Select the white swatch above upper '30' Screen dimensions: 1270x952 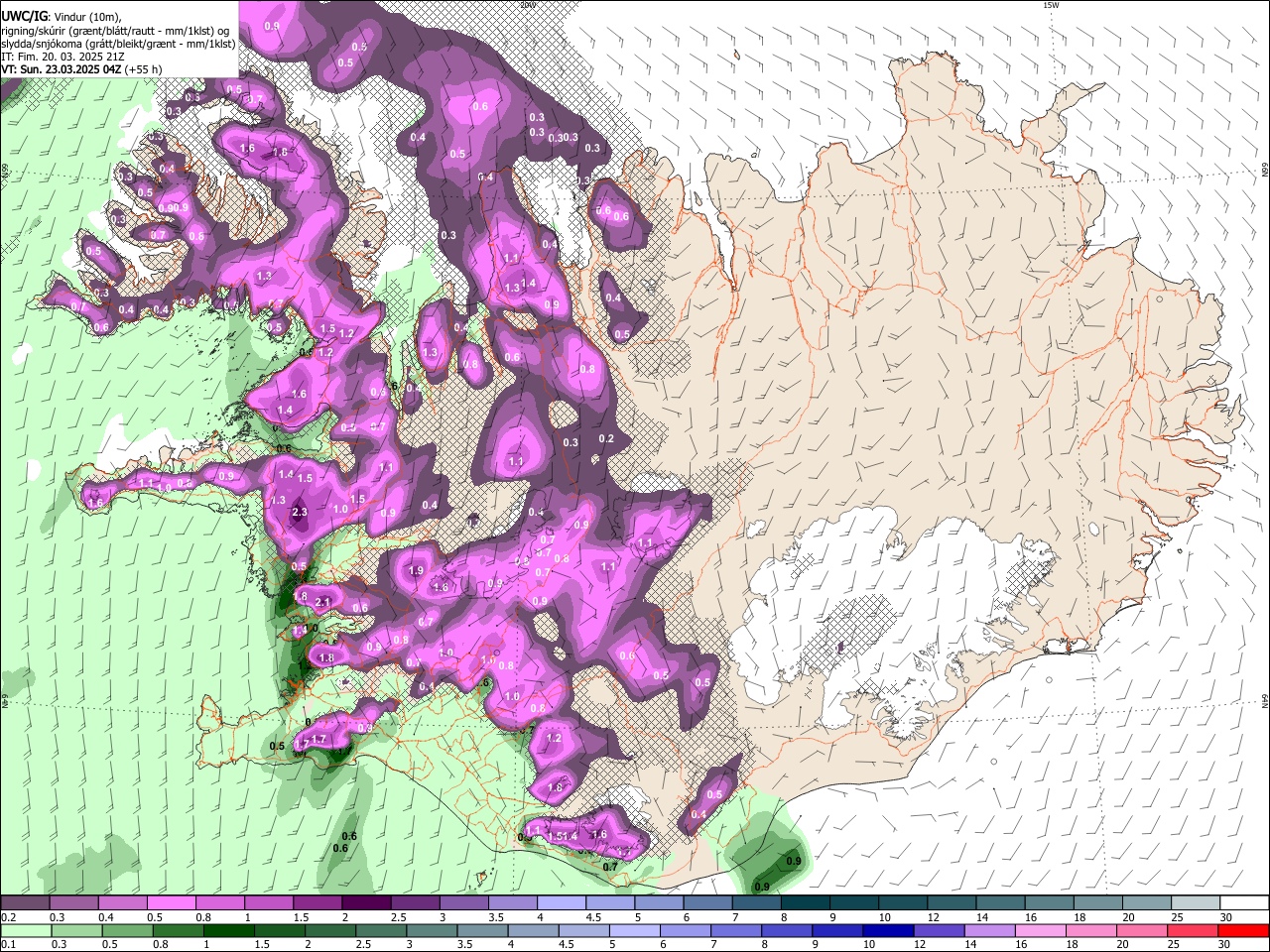point(1244,902)
